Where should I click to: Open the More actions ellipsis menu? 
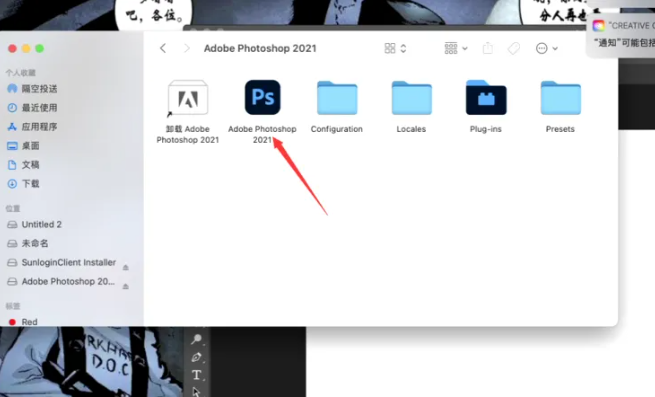547,48
